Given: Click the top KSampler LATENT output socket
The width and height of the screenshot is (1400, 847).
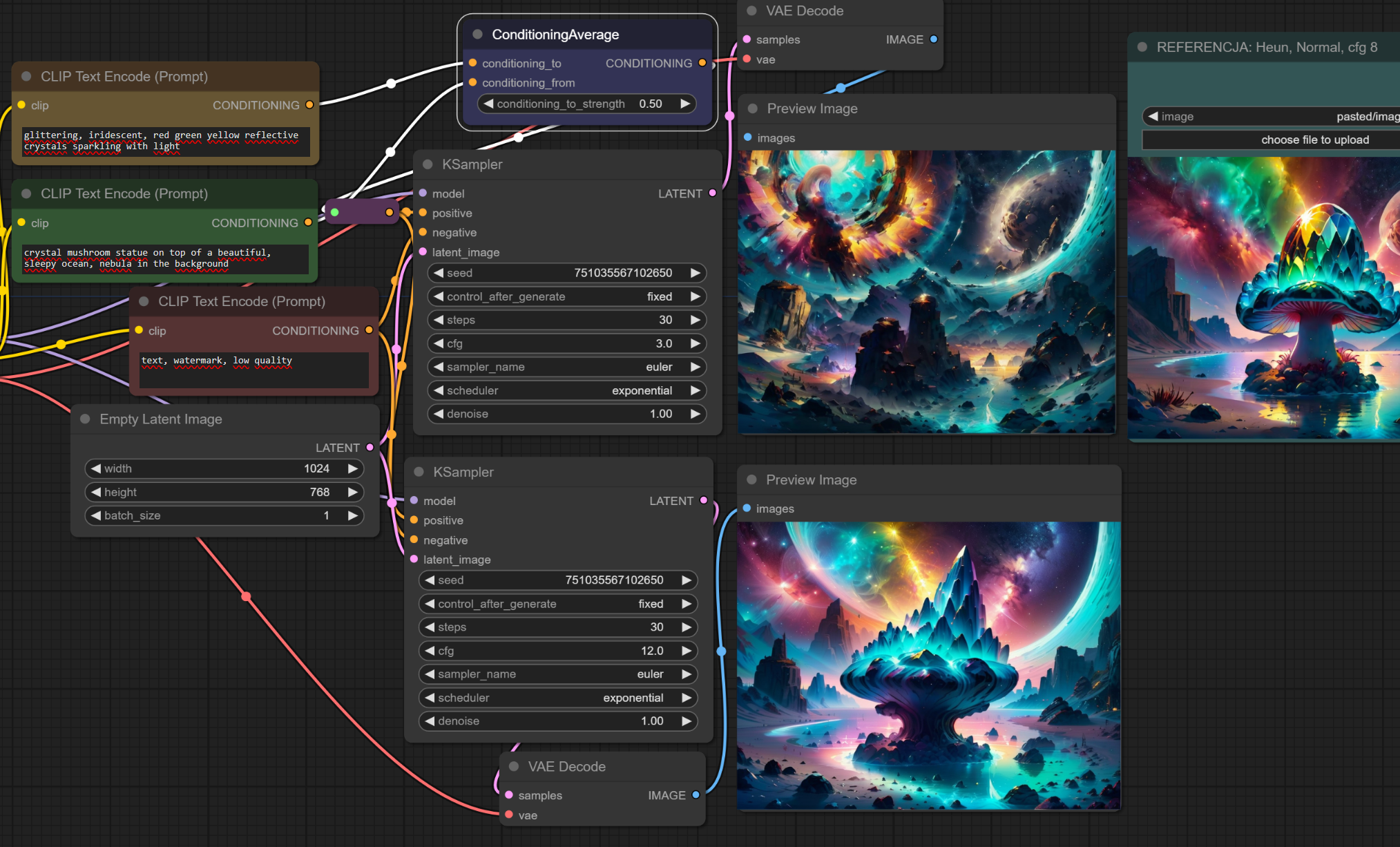Looking at the screenshot, I should (713, 193).
